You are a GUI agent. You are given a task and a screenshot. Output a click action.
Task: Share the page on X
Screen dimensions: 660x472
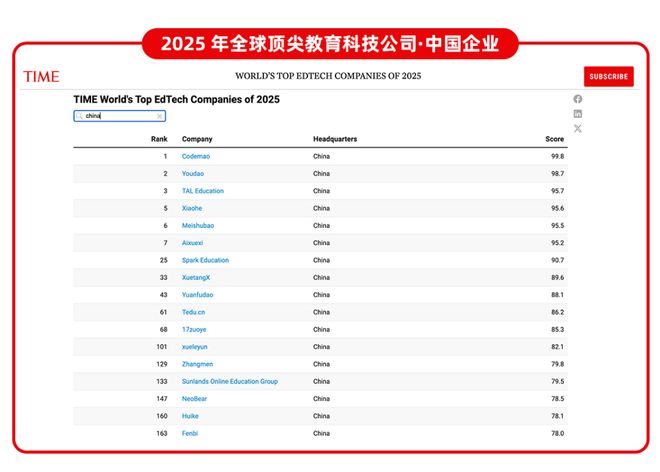(x=578, y=129)
